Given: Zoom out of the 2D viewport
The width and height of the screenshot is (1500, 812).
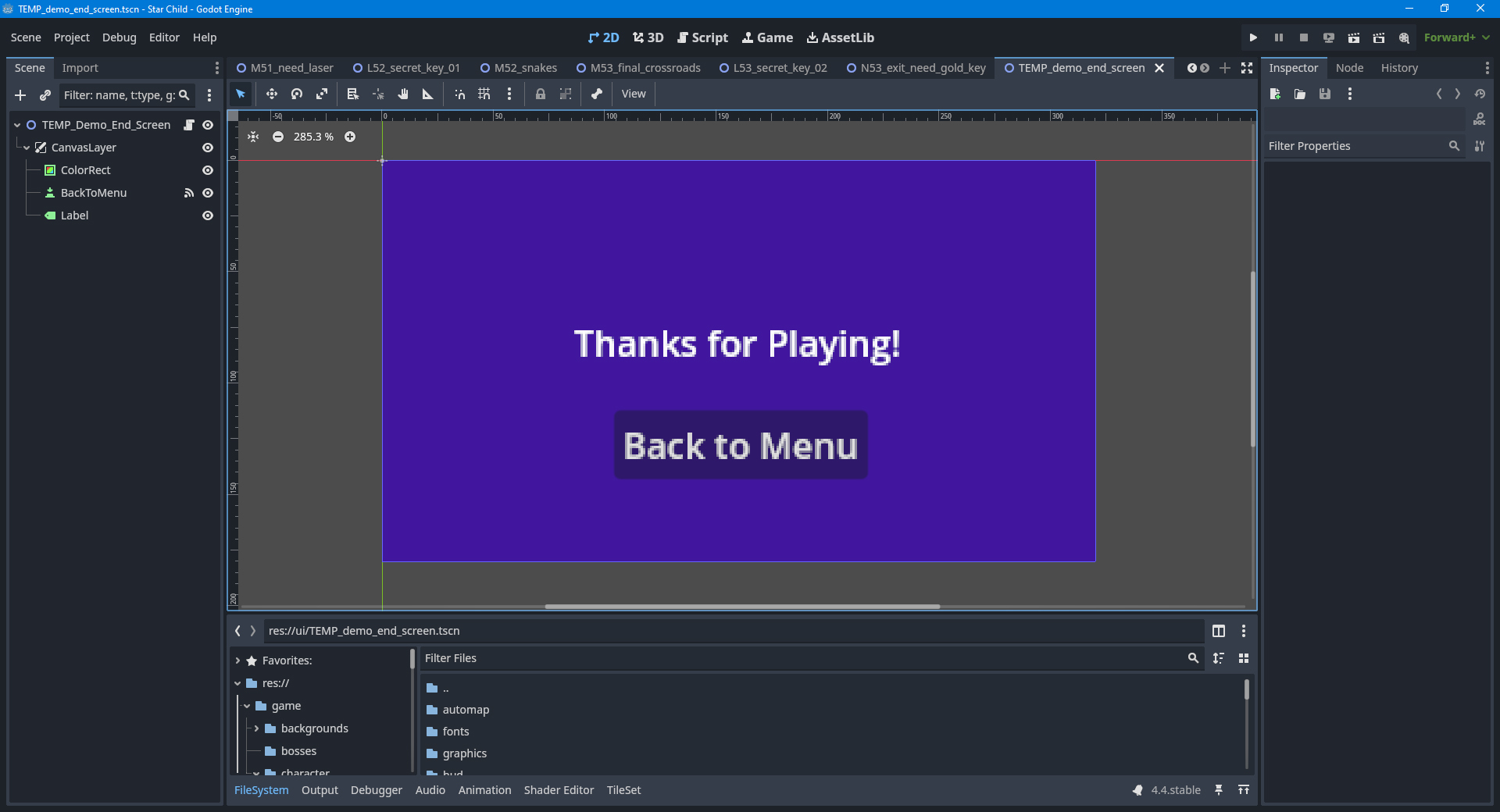Looking at the screenshot, I should 278,137.
